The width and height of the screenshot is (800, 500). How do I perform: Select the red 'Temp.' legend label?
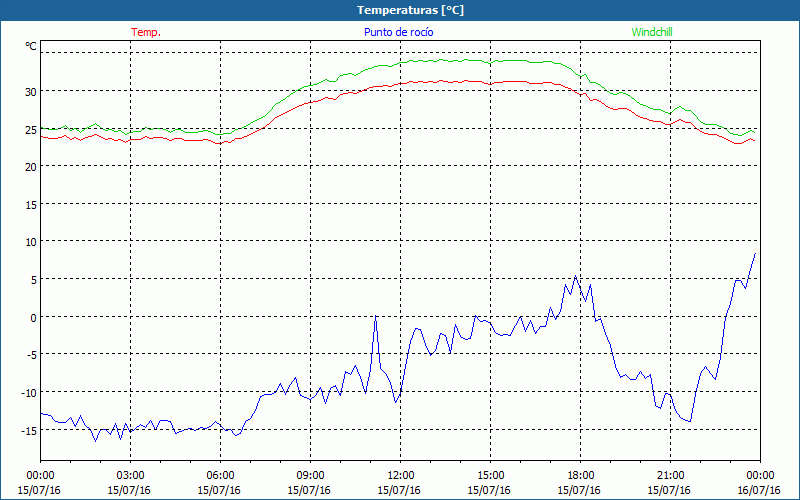point(146,32)
